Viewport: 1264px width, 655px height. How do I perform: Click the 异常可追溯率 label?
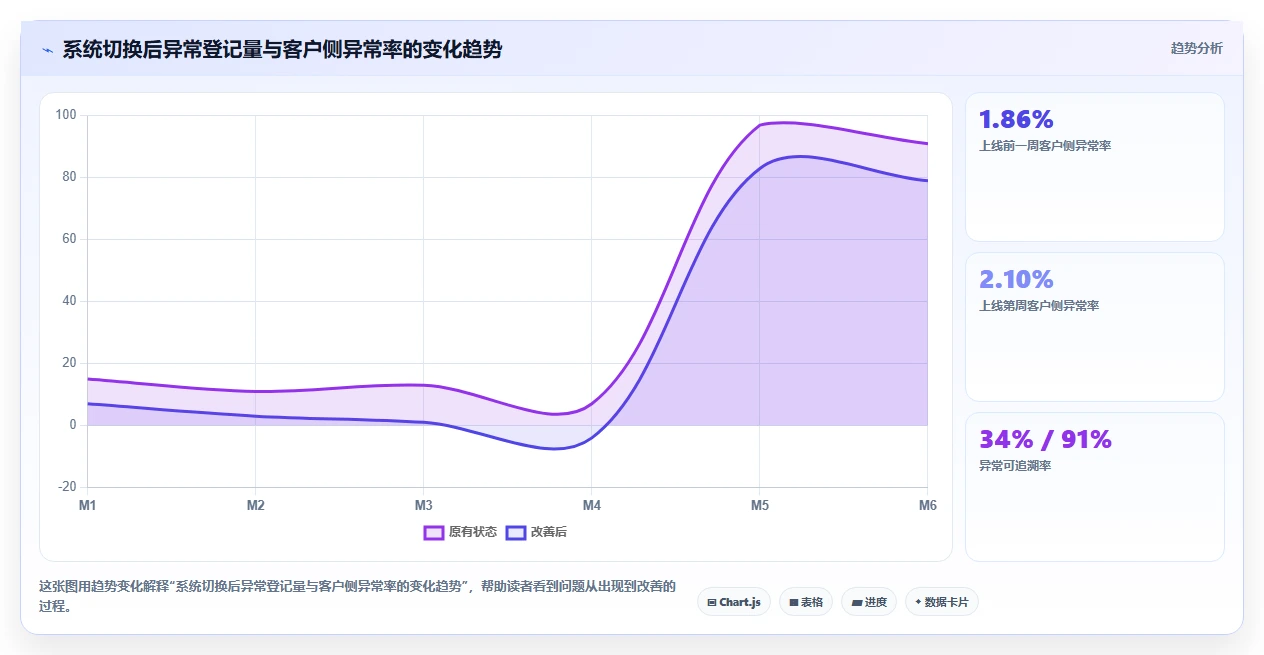click(x=1015, y=466)
